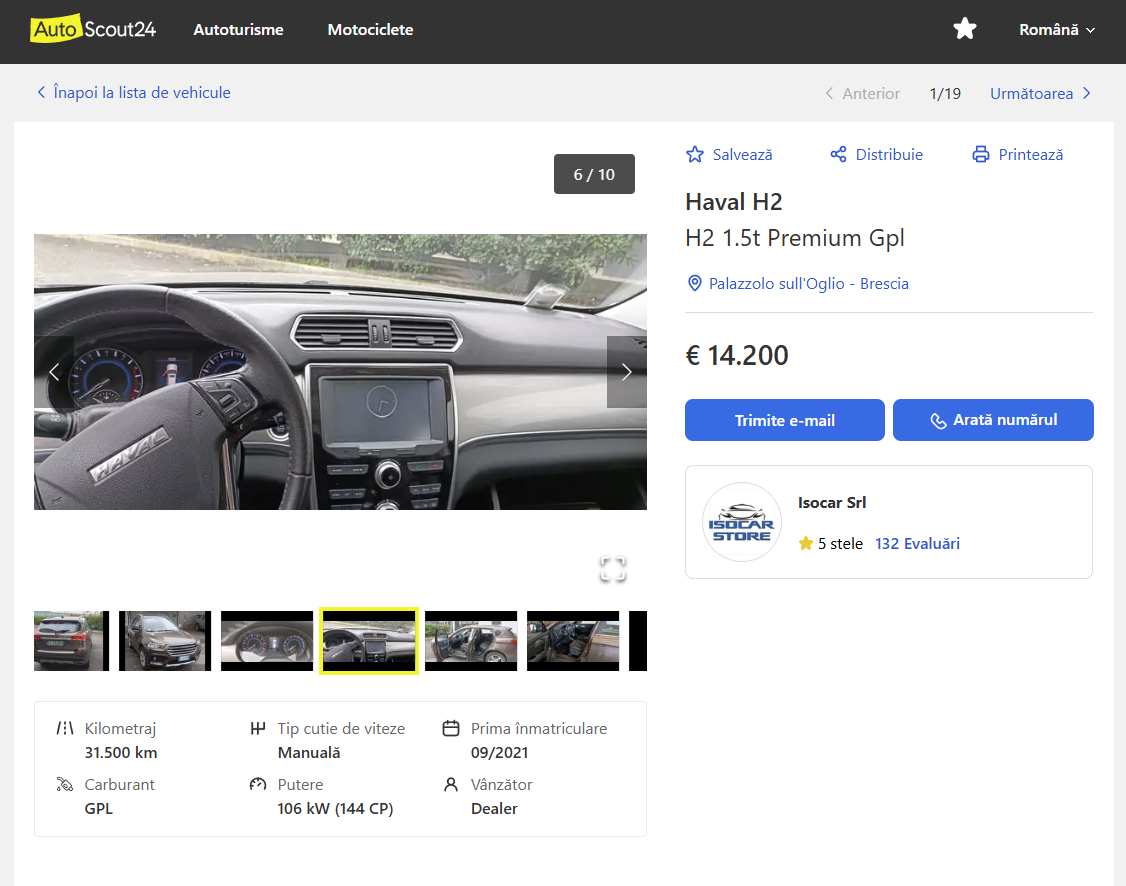Open saved favorites star in header
The height and width of the screenshot is (886, 1126).
click(964, 29)
